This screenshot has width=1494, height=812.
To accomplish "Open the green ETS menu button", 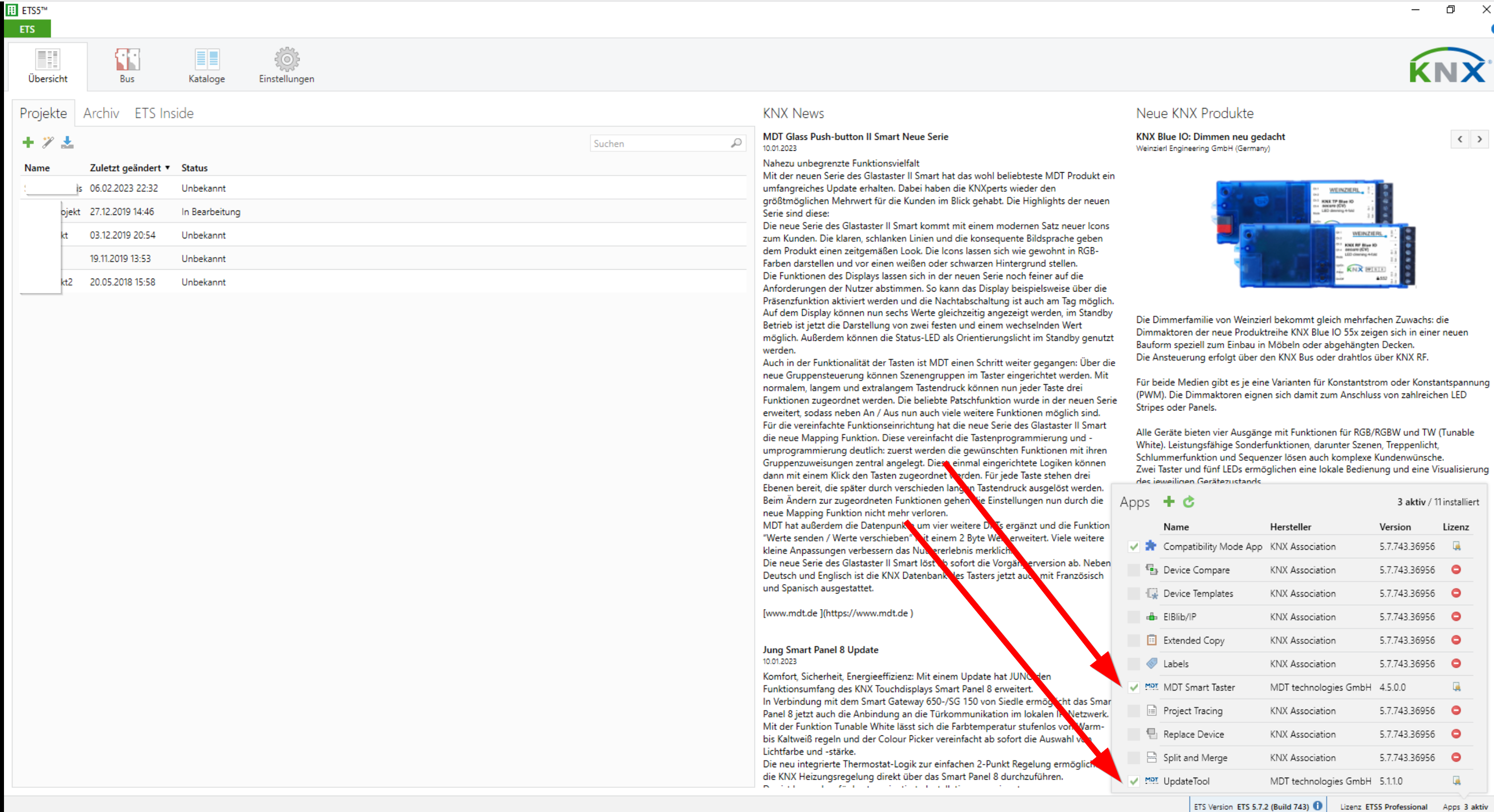I will [27, 29].
